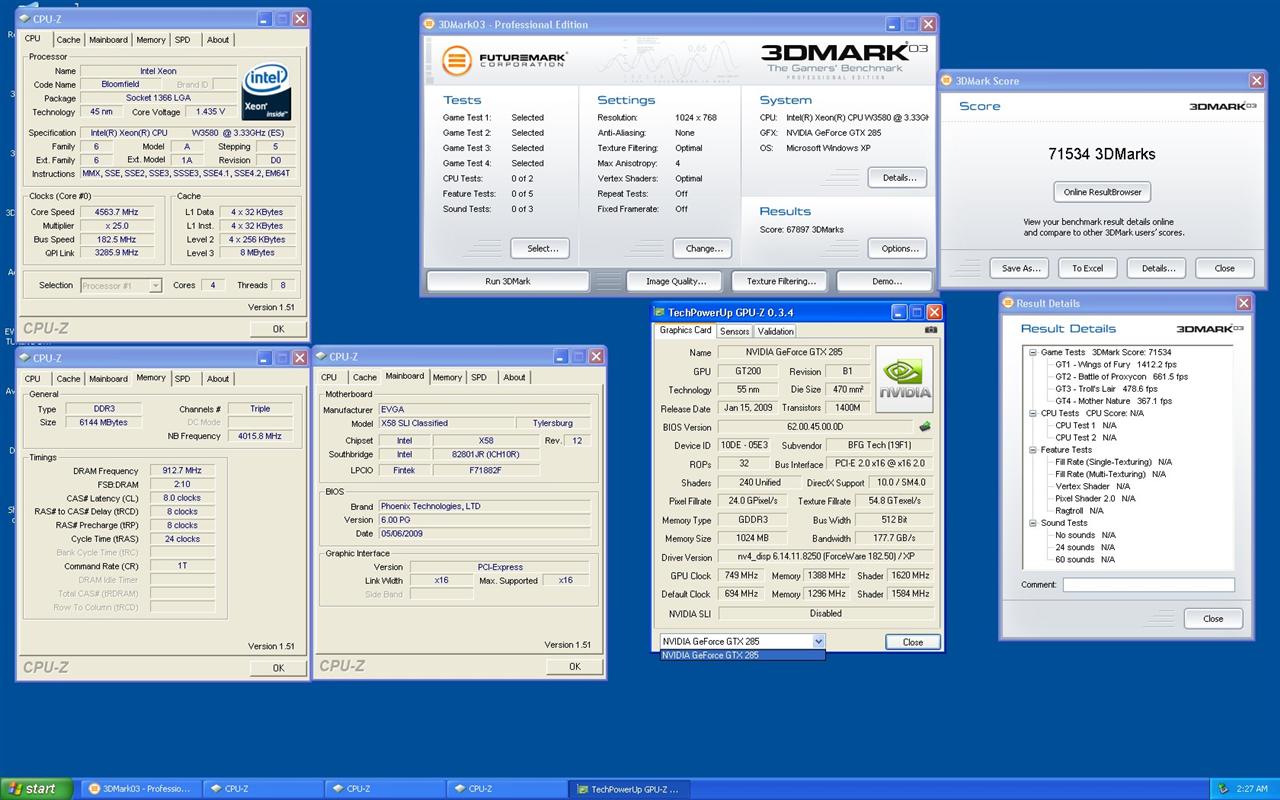The width and height of the screenshot is (1280, 800).
Task: Click Run 3DMark button
Action: (508, 281)
